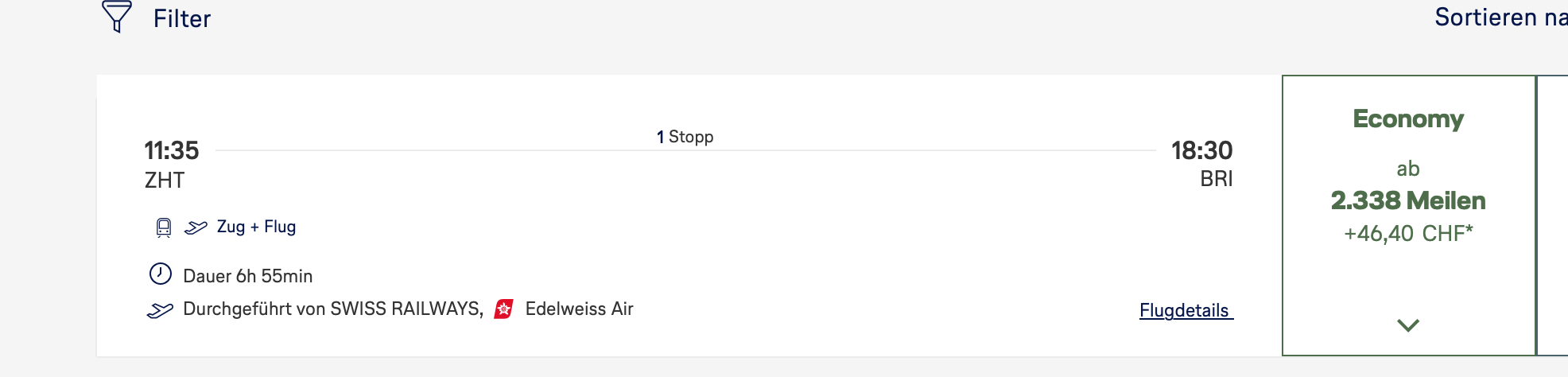
Task: Click the airplane icon beside Zug + Flug
Action: click(x=196, y=228)
